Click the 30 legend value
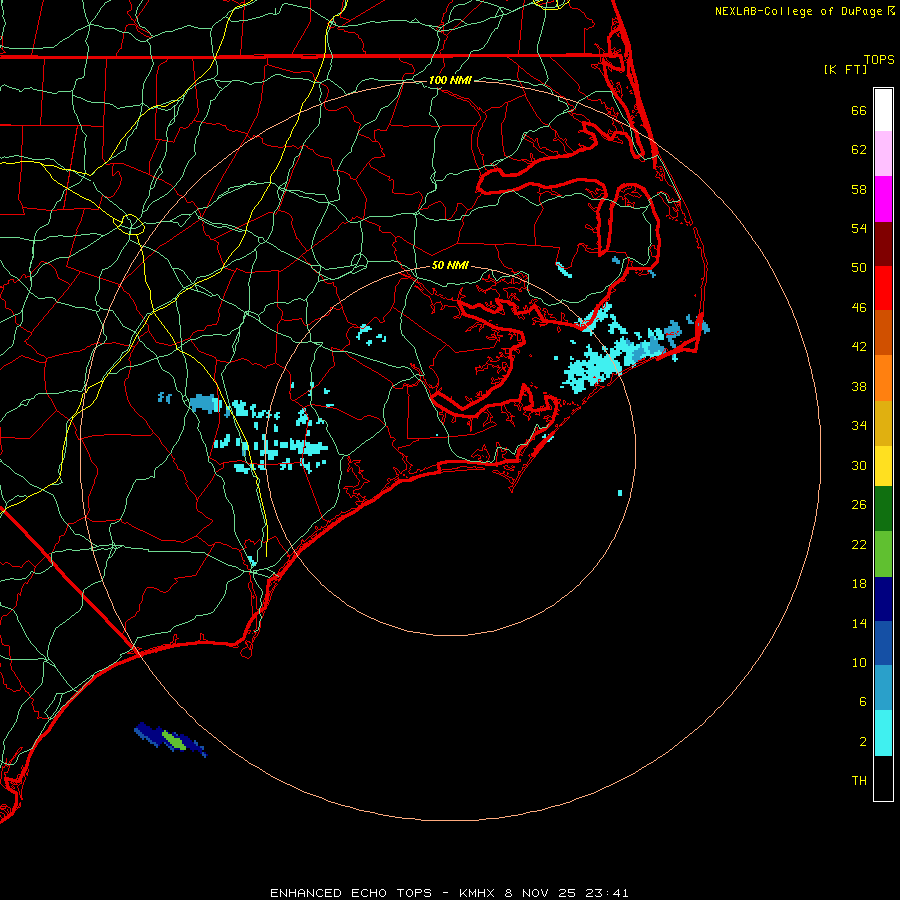Screen dimensions: 900x900 (x=859, y=465)
